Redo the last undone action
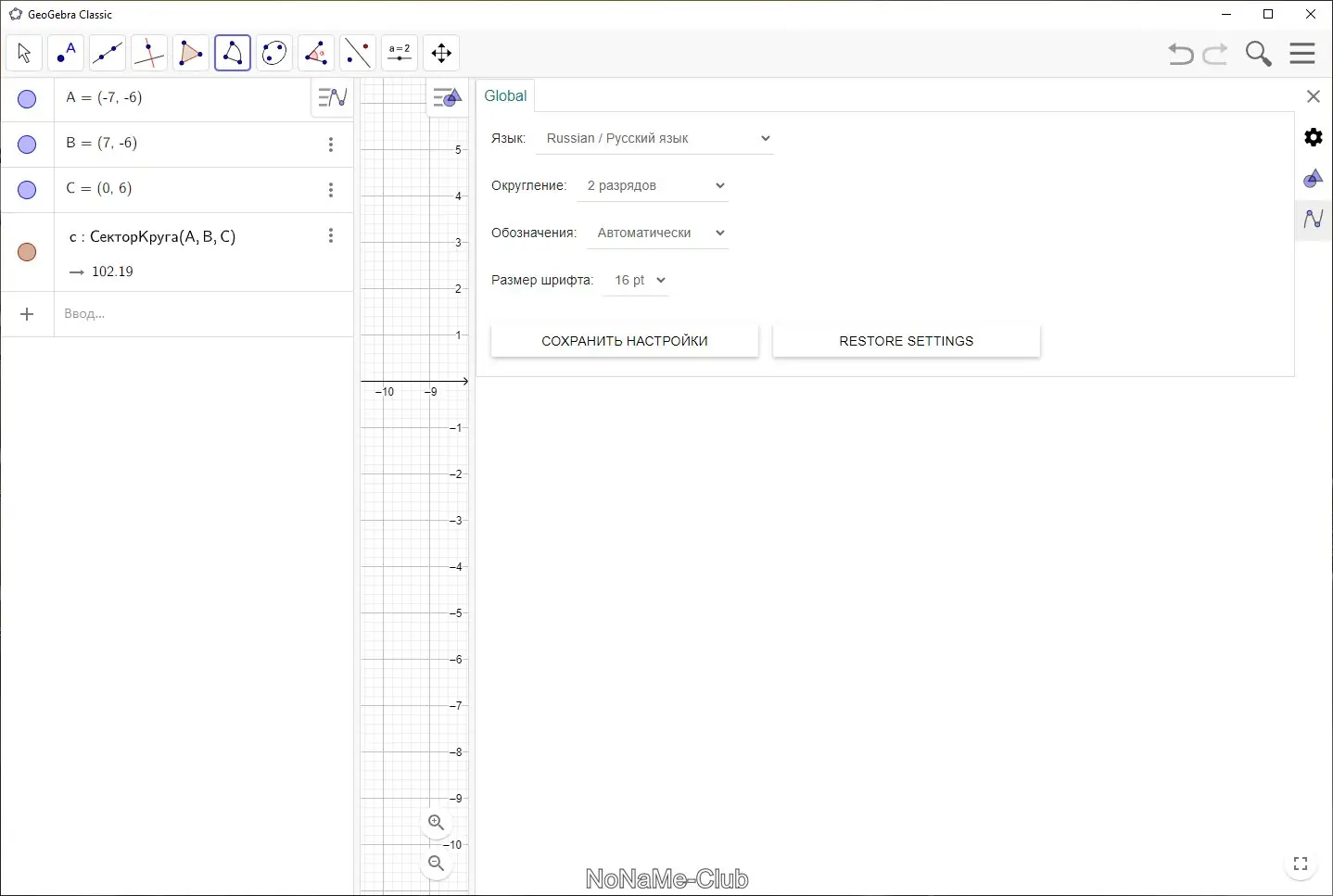The width and height of the screenshot is (1333, 896). [x=1215, y=54]
